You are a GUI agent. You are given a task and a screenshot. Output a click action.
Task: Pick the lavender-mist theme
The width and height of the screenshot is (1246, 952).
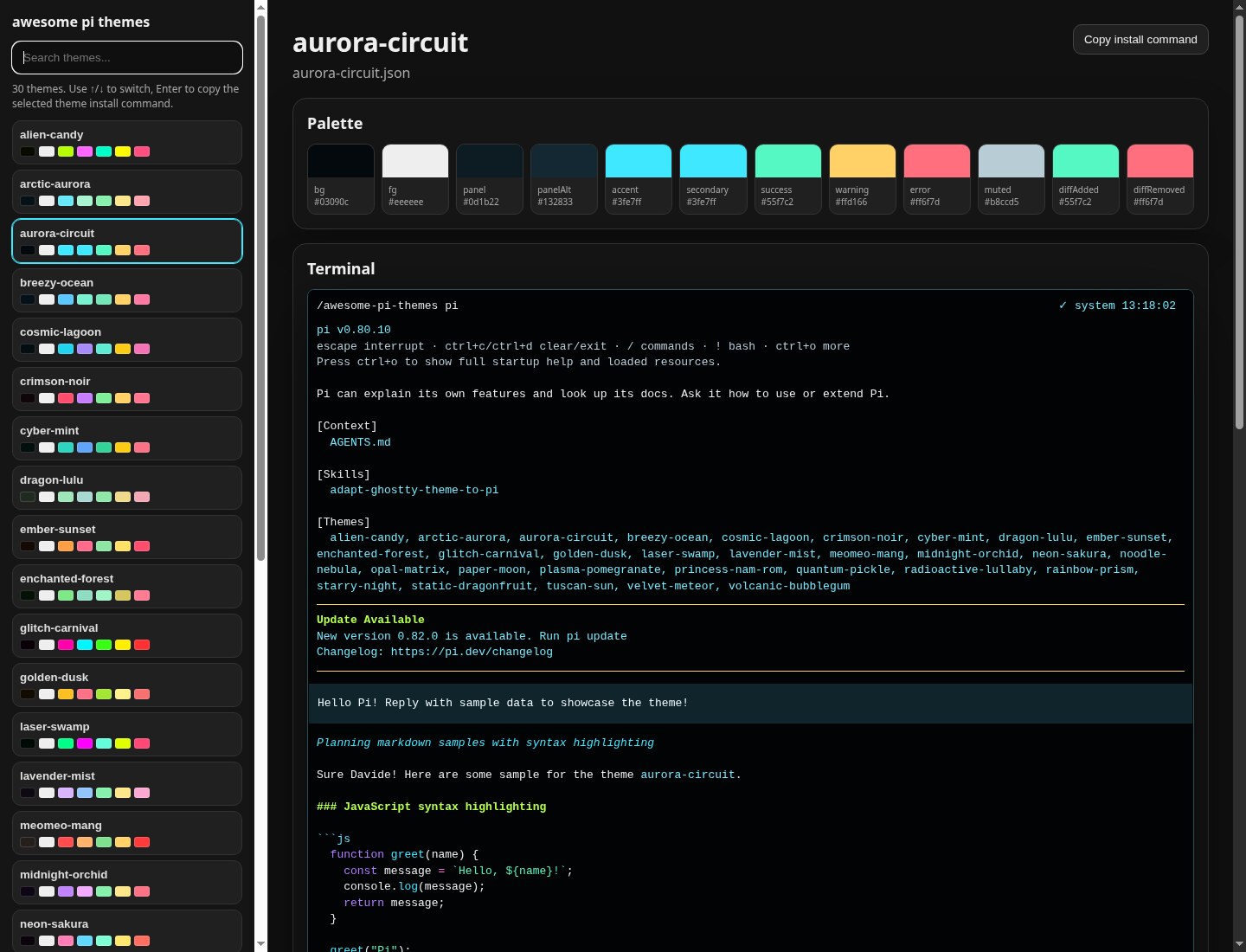tap(127, 783)
